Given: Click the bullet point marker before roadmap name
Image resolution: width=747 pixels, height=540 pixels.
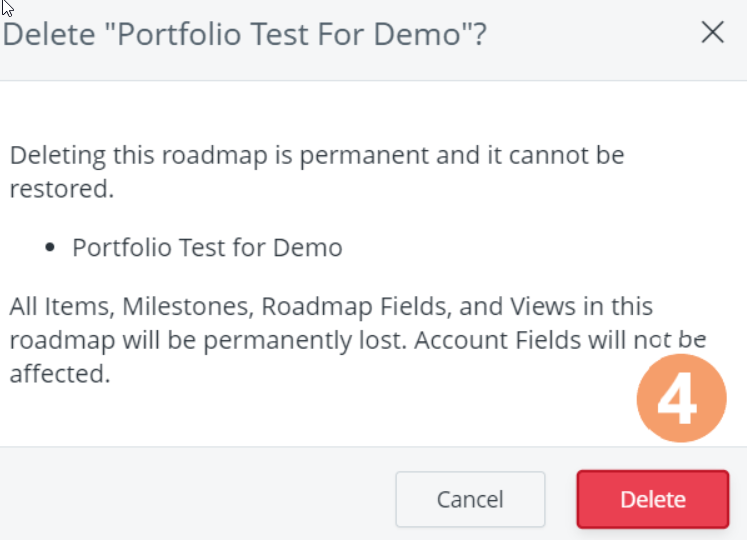Looking at the screenshot, I should [x=49, y=249].
